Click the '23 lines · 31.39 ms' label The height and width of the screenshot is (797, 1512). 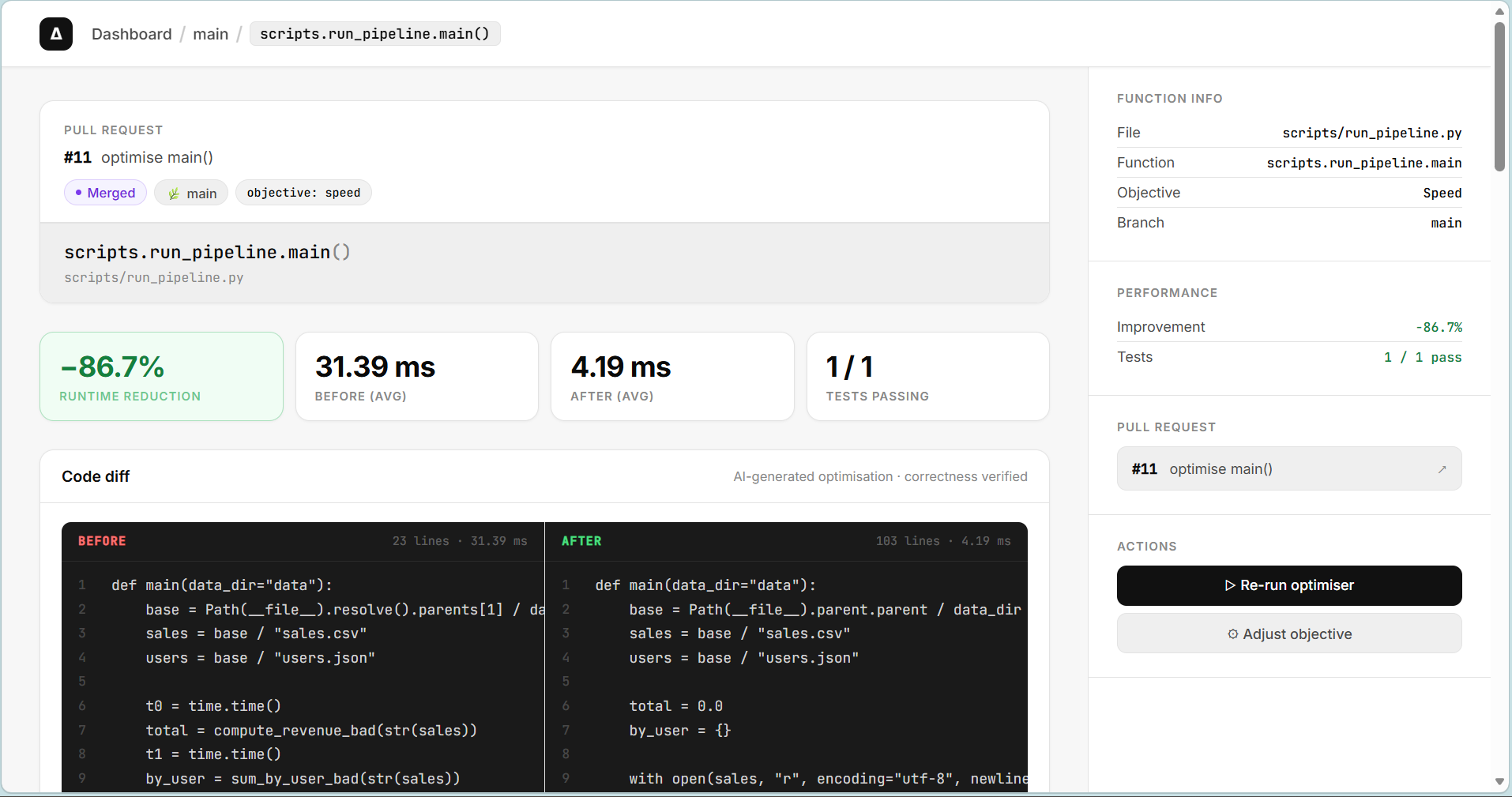pyautogui.click(x=460, y=541)
